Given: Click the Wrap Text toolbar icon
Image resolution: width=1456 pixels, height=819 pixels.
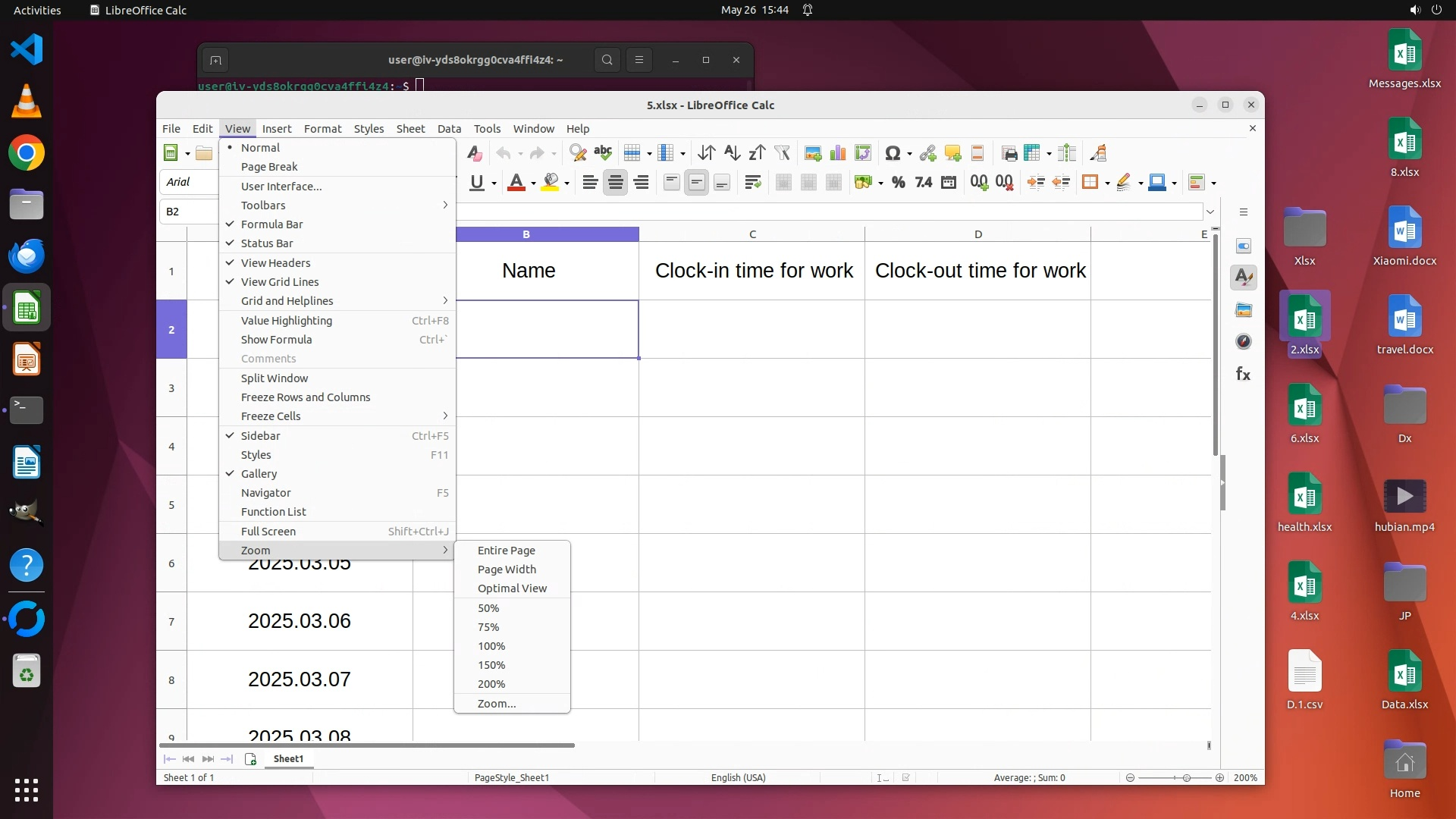Looking at the screenshot, I should tap(752, 182).
